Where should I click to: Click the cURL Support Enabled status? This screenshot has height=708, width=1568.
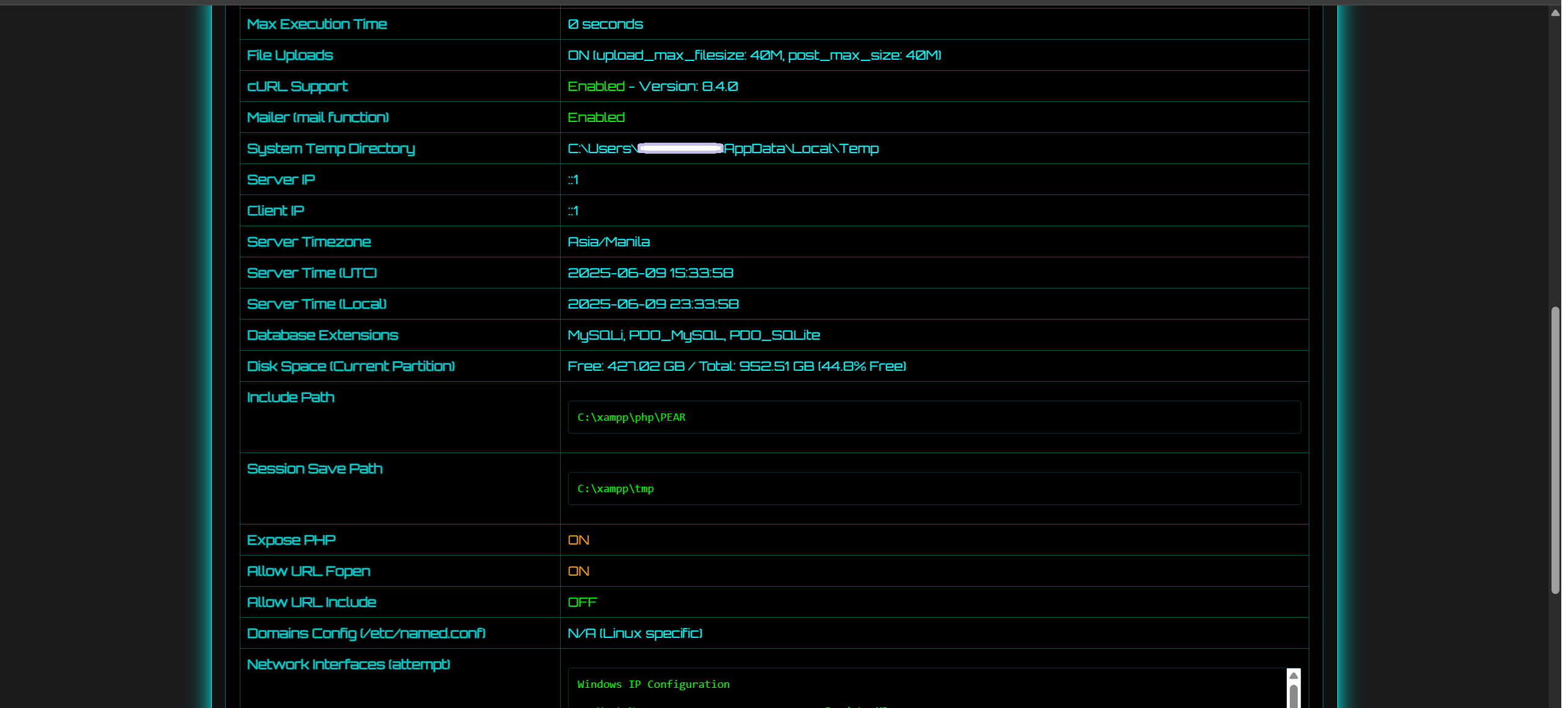coord(596,87)
